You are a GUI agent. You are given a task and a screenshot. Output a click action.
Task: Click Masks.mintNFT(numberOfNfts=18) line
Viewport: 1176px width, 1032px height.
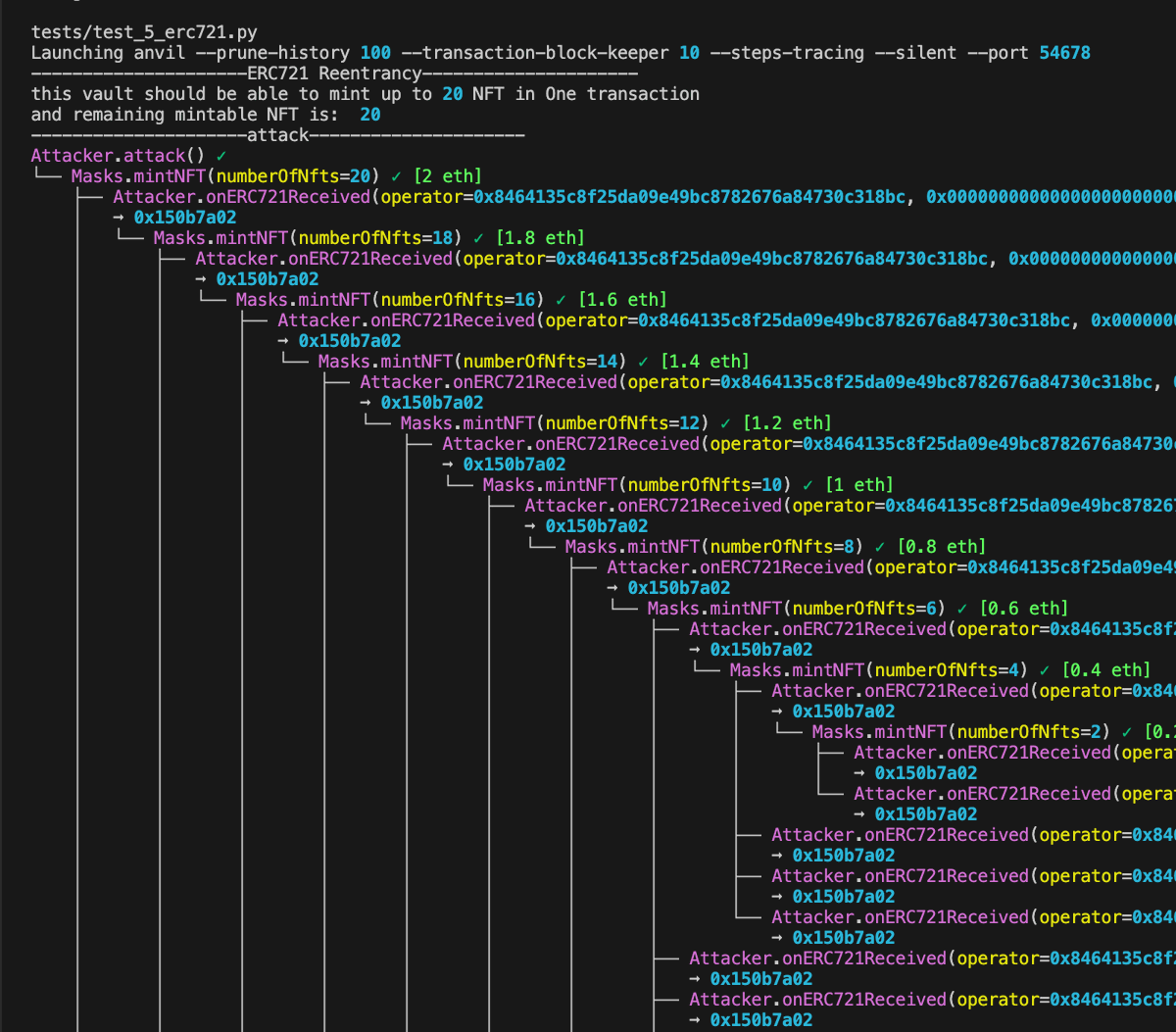pyautogui.click(x=368, y=238)
